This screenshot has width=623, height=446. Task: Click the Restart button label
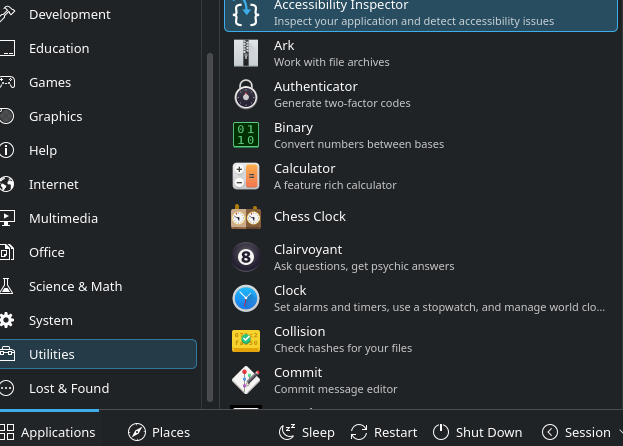[395, 432]
